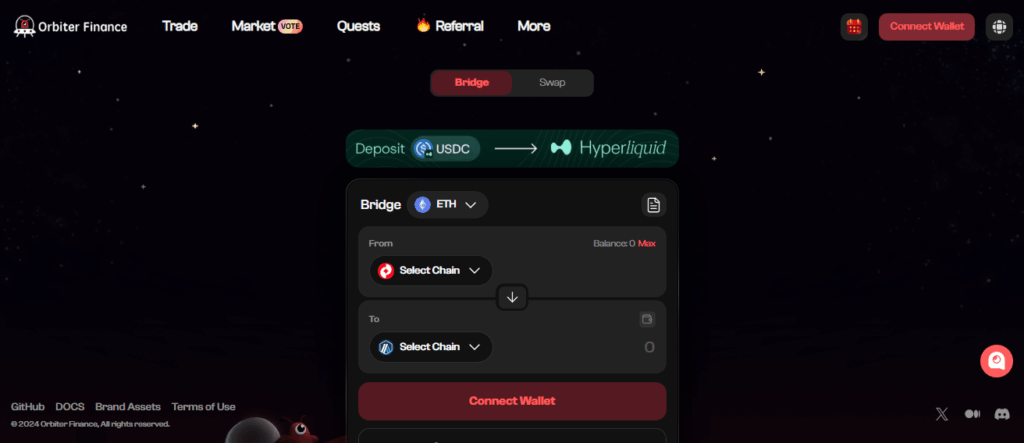Switch to the Swap mode toggle
The height and width of the screenshot is (443, 1024).
pos(552,83)
